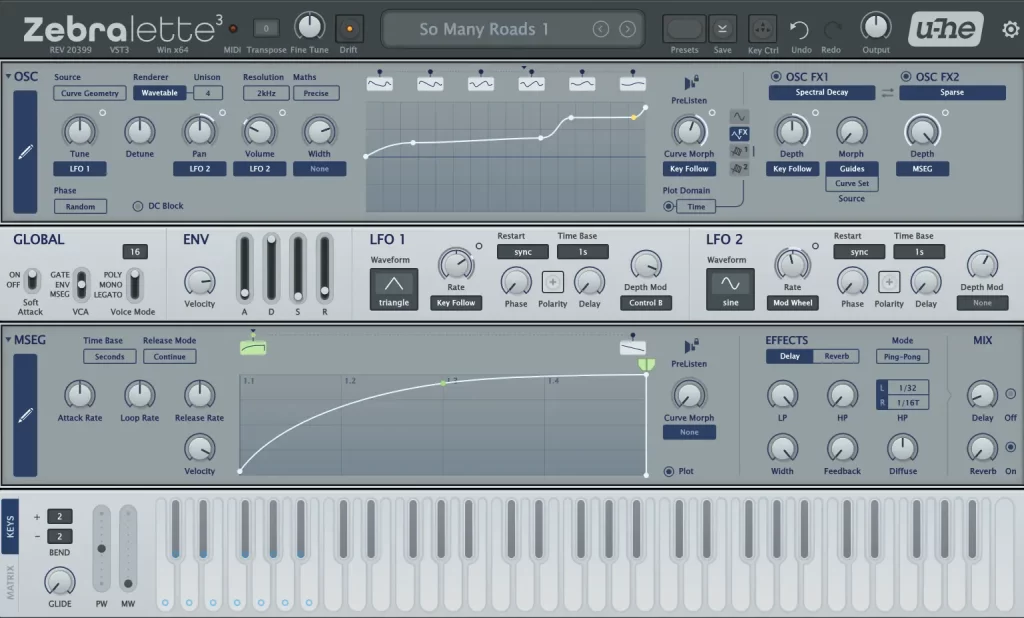Switch to the Reverb effects tab

click(836, 357)
